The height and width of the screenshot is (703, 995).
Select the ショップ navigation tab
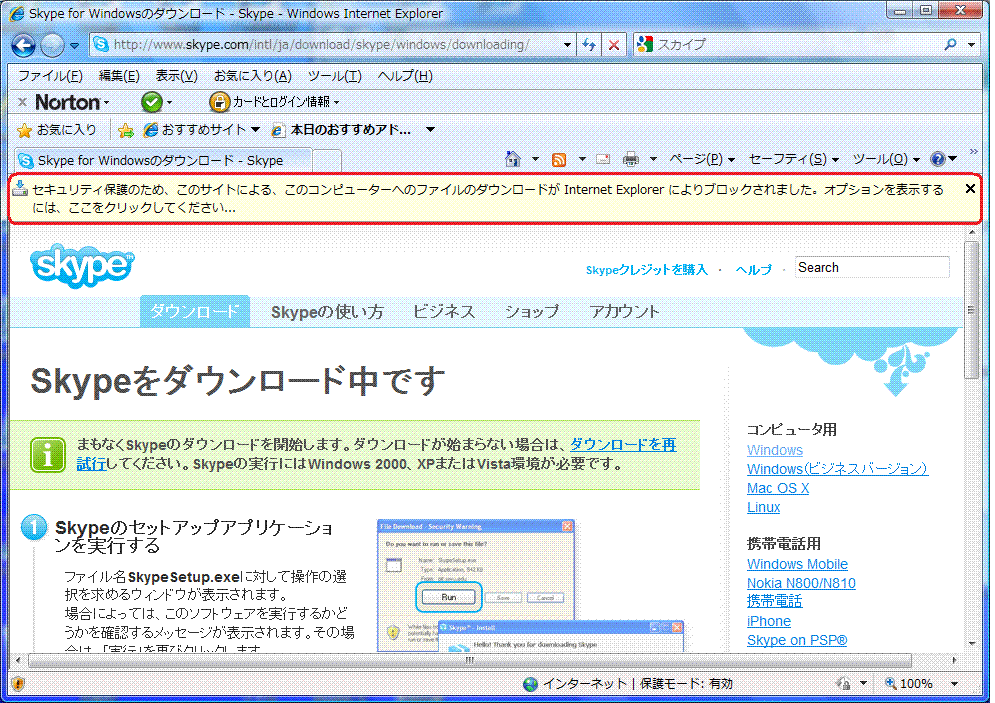click(532, 312)
